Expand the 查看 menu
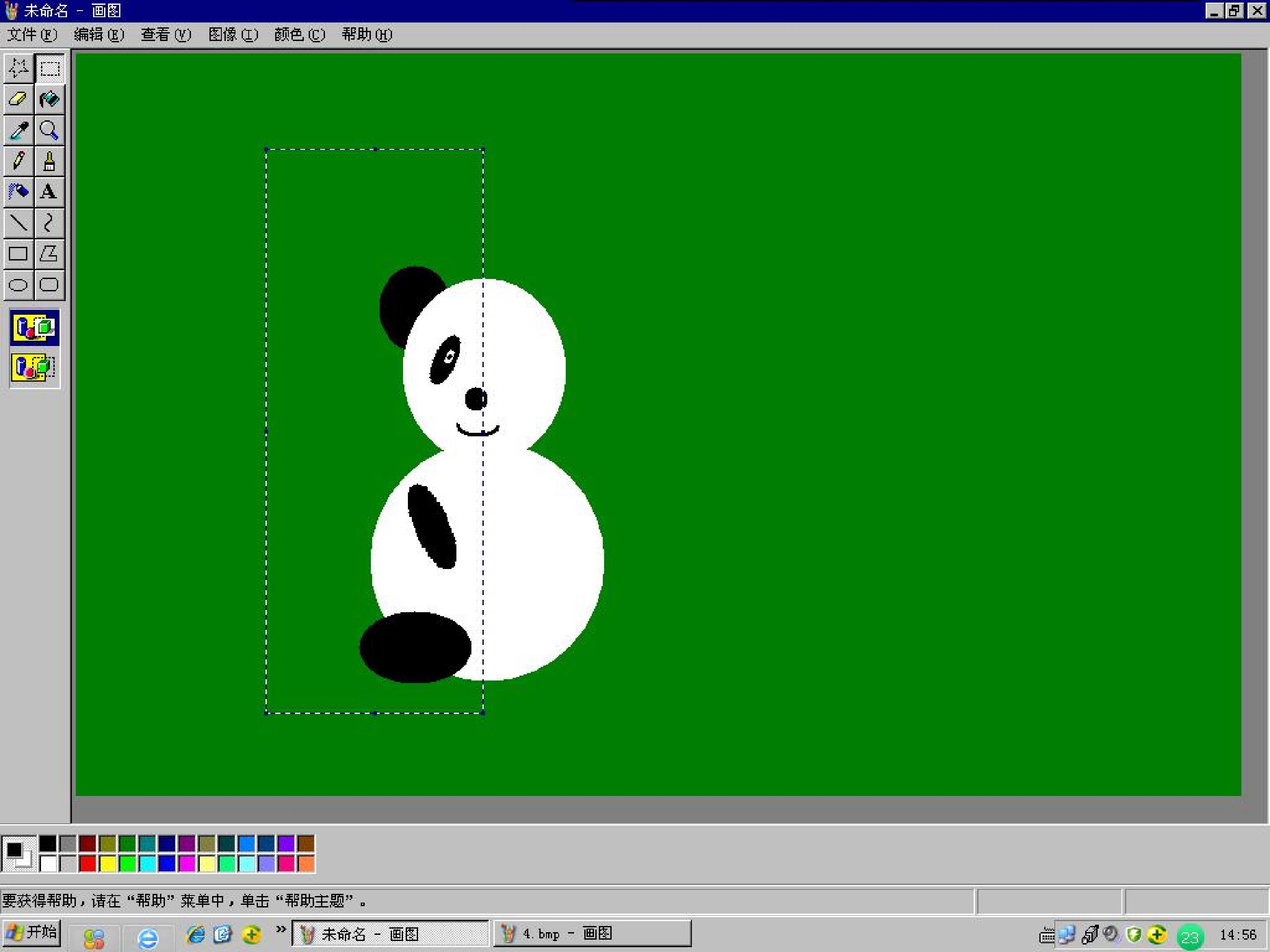The image size is (1270, 952). (x=166, y=34)
